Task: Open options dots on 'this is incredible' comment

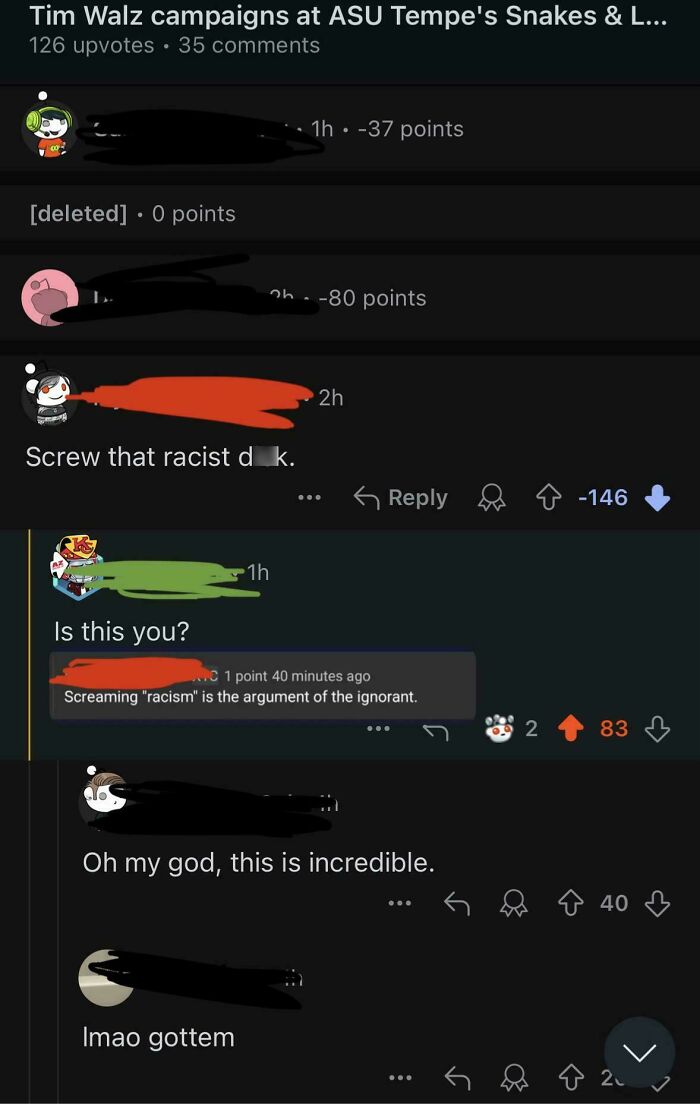Action: coord(399,903)
